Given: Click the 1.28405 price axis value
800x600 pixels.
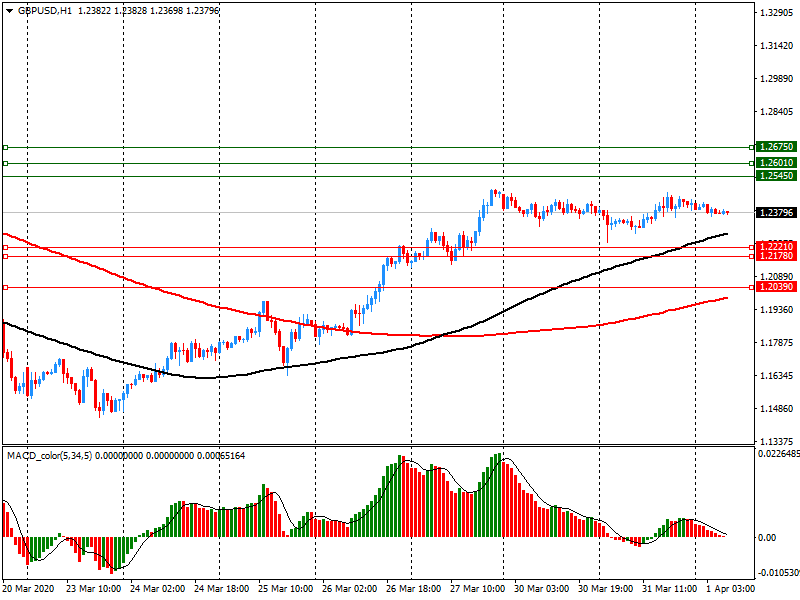Looking at the screenshot, I should click(x=777, y=112).
